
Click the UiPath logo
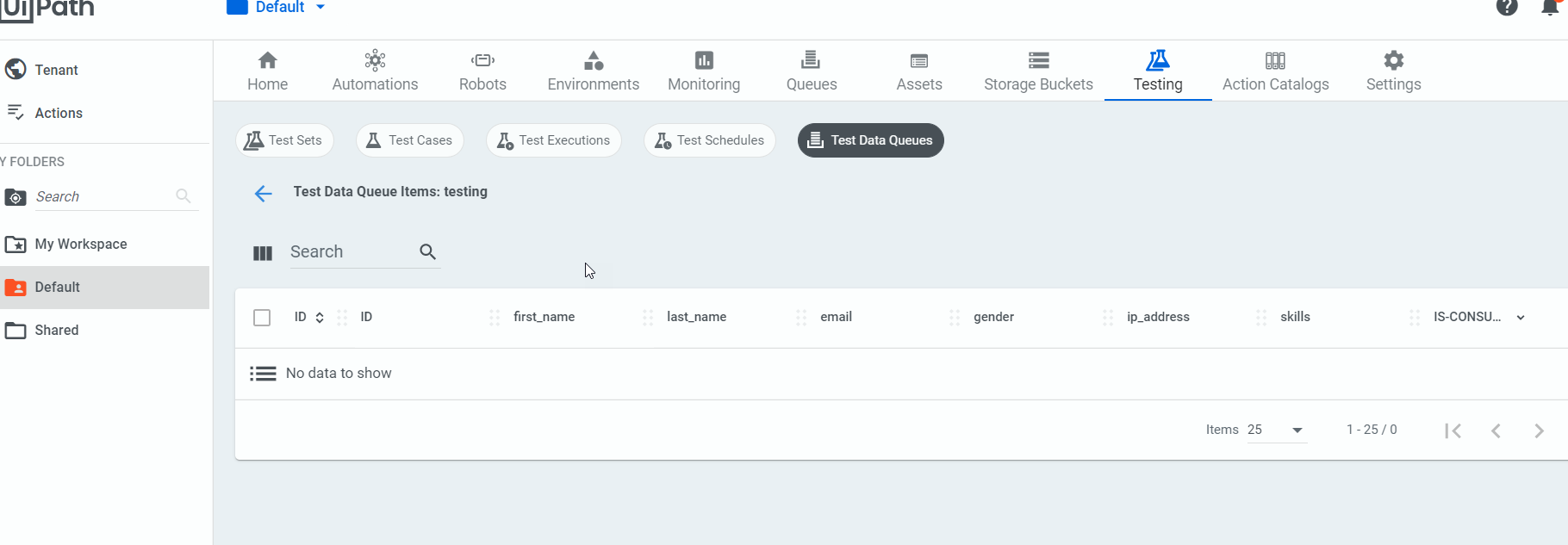47,10
